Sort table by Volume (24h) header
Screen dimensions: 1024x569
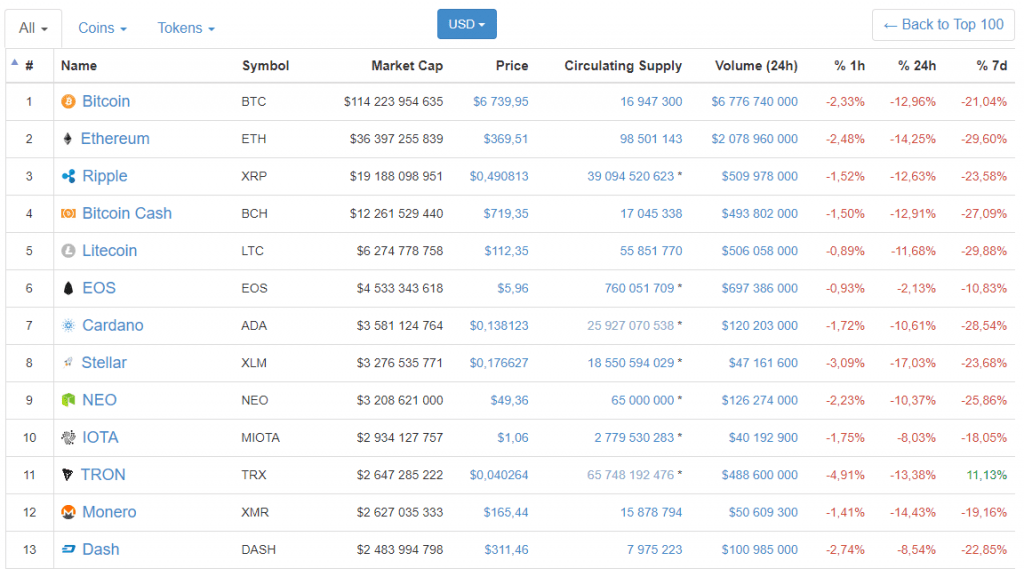(756, 66)
